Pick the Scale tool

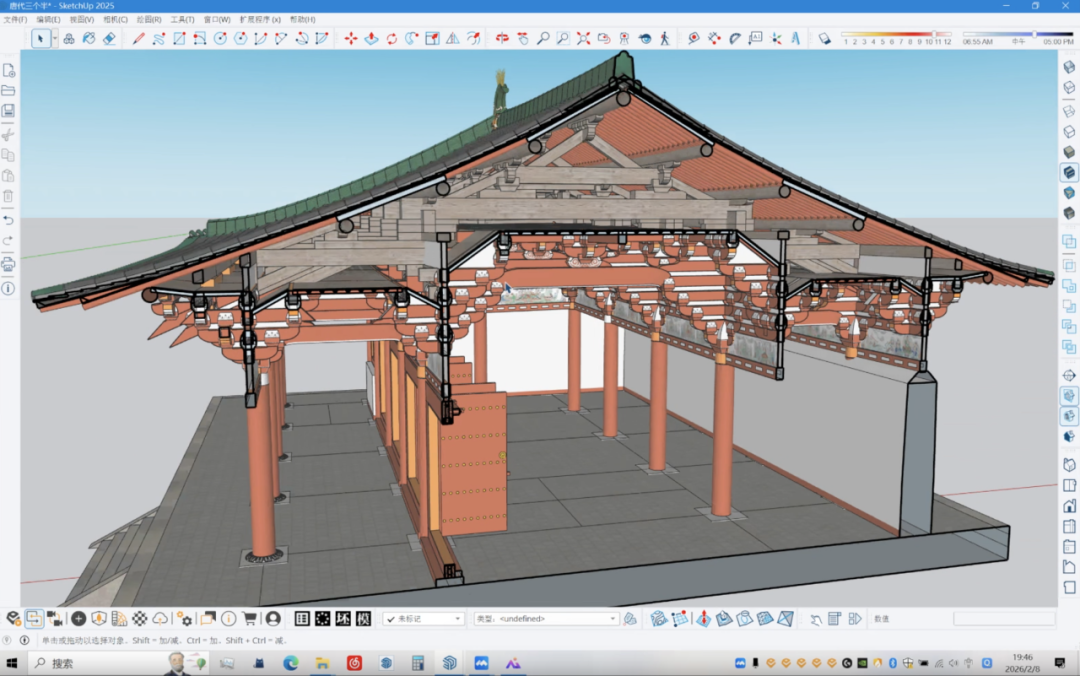pyautogui.click(x=432, y=39)
